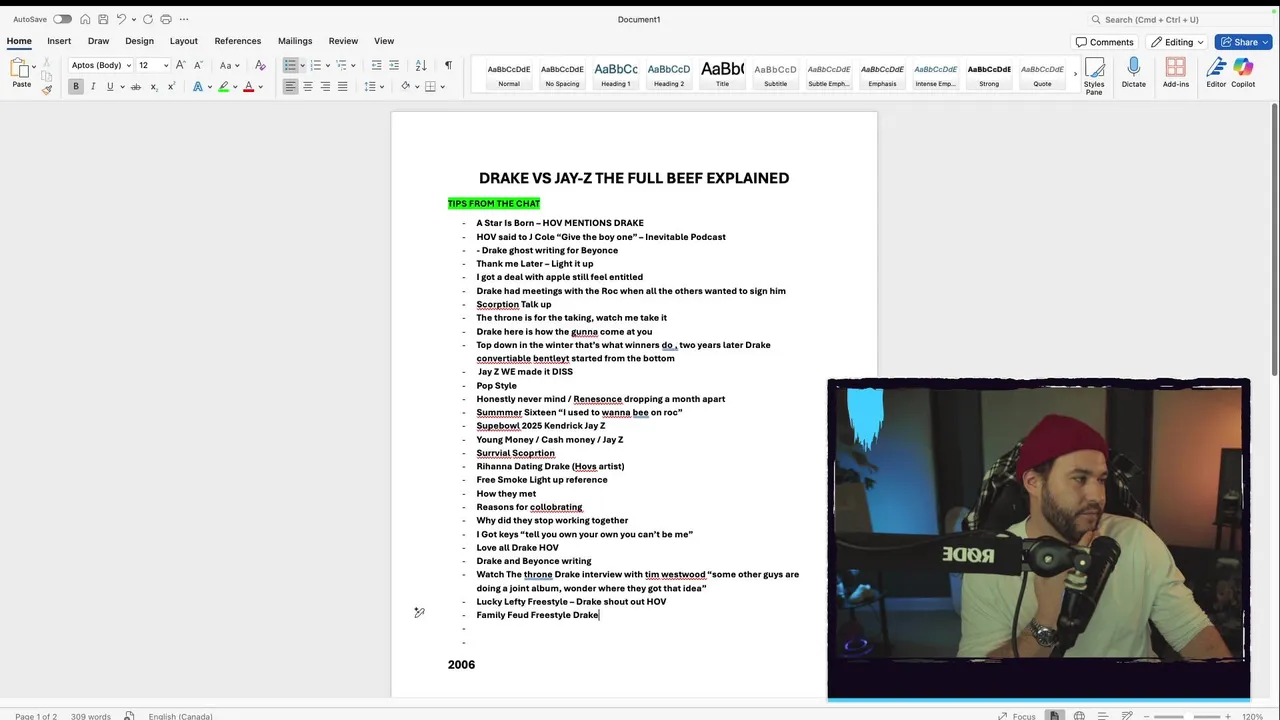Open the Copilot assistant

point(1243,73)
